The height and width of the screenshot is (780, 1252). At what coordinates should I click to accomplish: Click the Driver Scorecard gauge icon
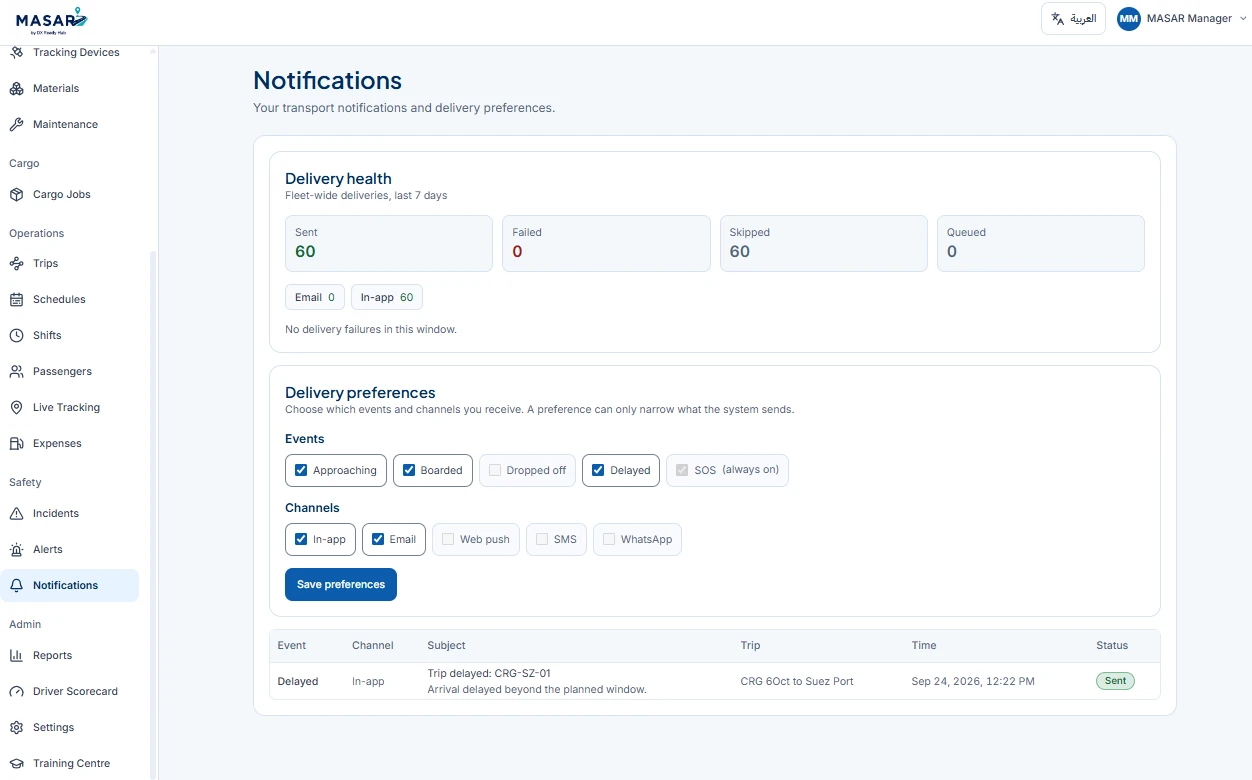click(16, 691)
